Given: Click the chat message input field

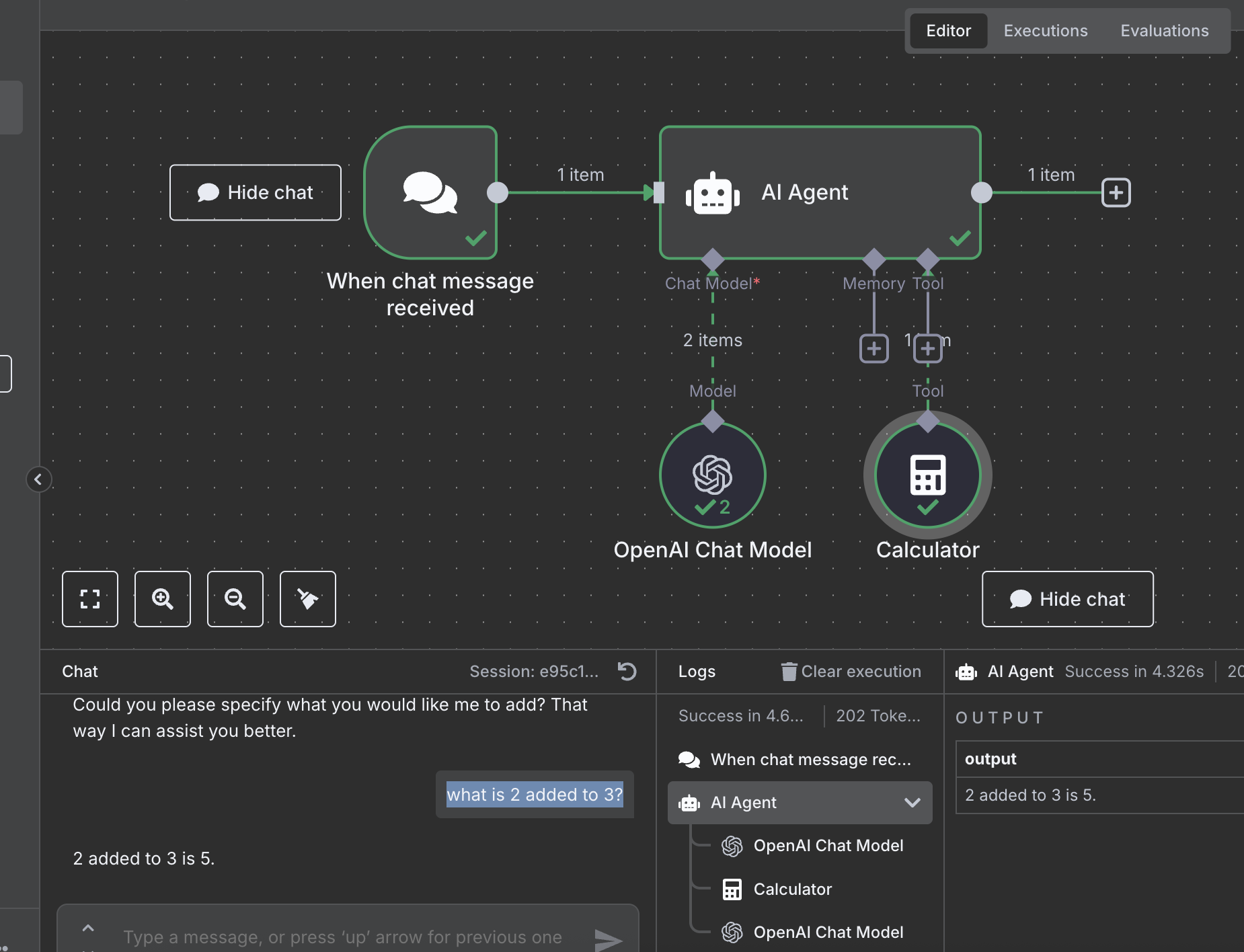Looking at the screenshot, I should coord(343,937).
